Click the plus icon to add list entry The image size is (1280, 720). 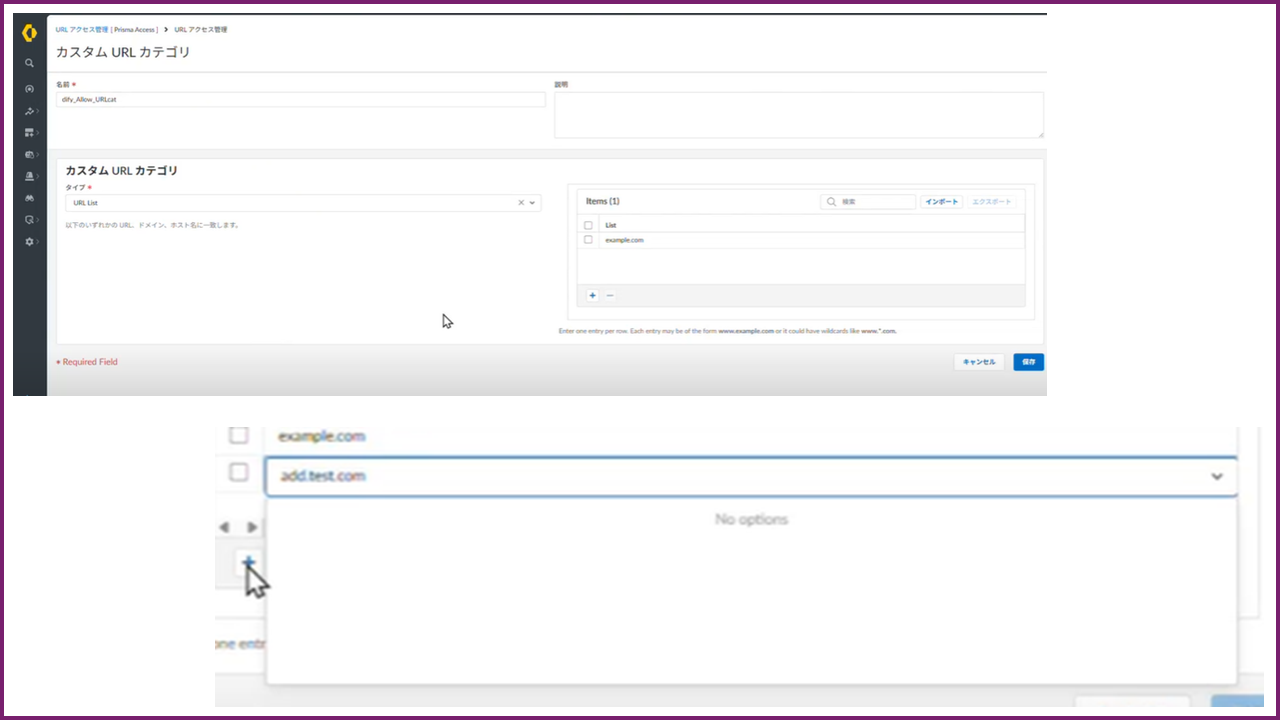pos(592,296)
